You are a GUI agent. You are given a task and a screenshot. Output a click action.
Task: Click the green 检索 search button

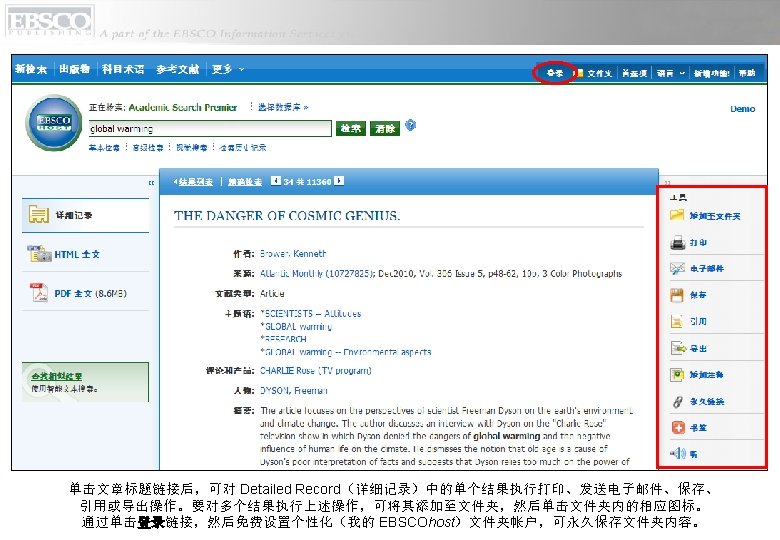351,128
